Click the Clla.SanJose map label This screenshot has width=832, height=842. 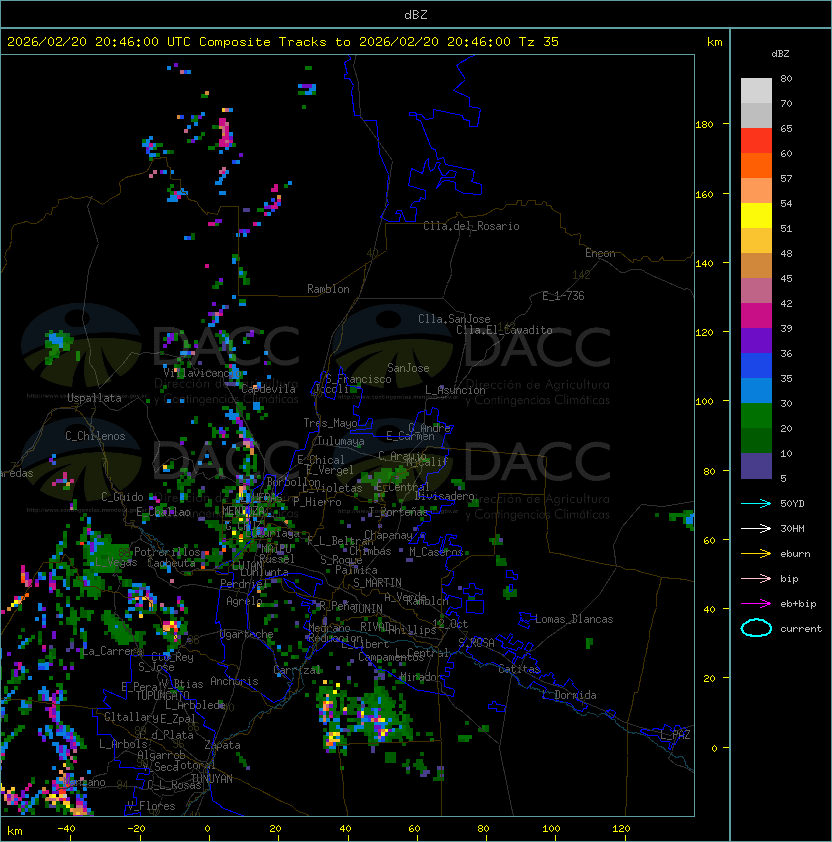(x=454, y=319)
